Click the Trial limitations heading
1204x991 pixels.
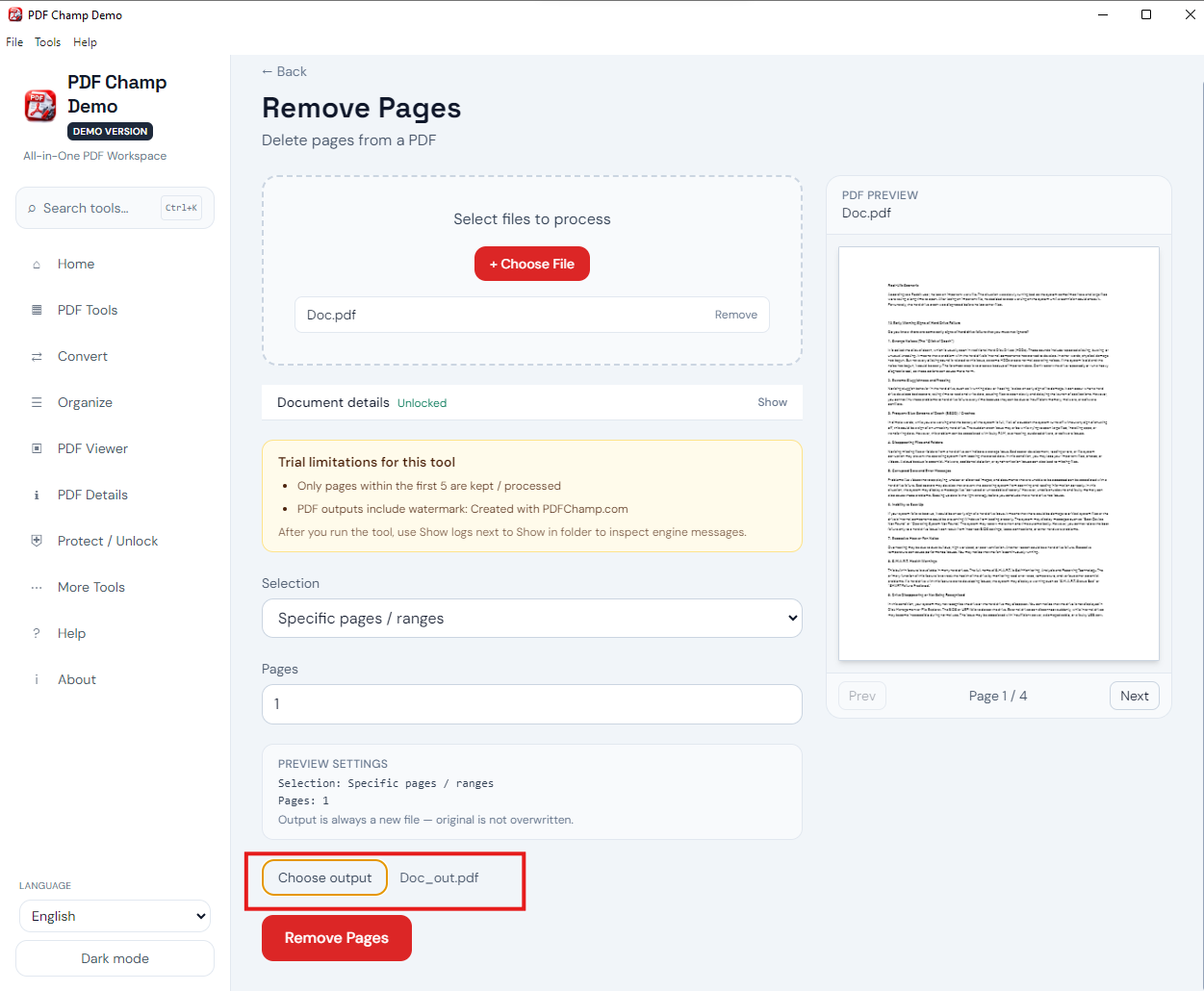(367, 462)
